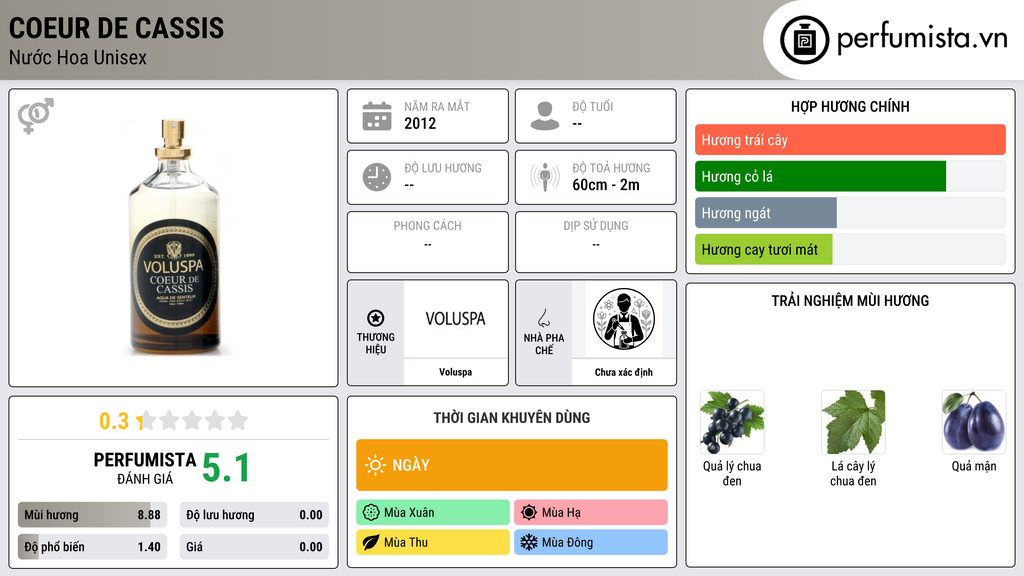
Task: Click the Dịp sử dụng card
Action: 596,242
